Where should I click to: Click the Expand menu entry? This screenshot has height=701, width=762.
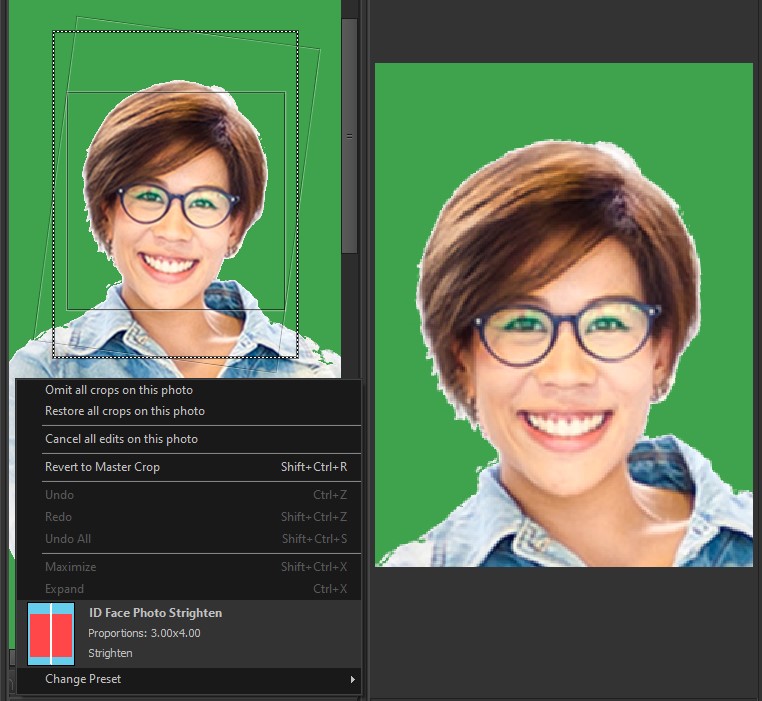tap(64, 589)
